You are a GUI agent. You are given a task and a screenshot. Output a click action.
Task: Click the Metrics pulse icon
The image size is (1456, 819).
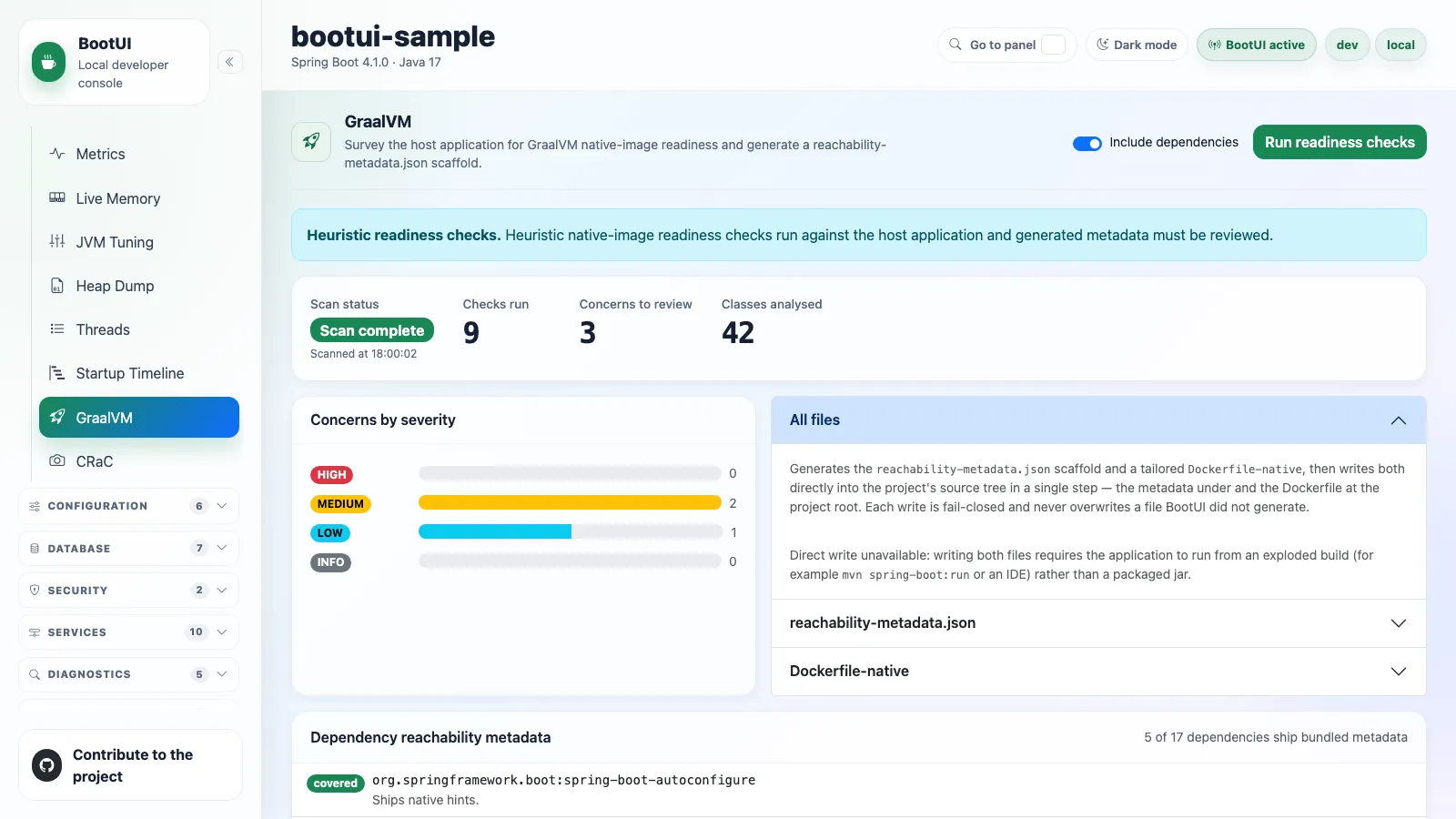57,154
